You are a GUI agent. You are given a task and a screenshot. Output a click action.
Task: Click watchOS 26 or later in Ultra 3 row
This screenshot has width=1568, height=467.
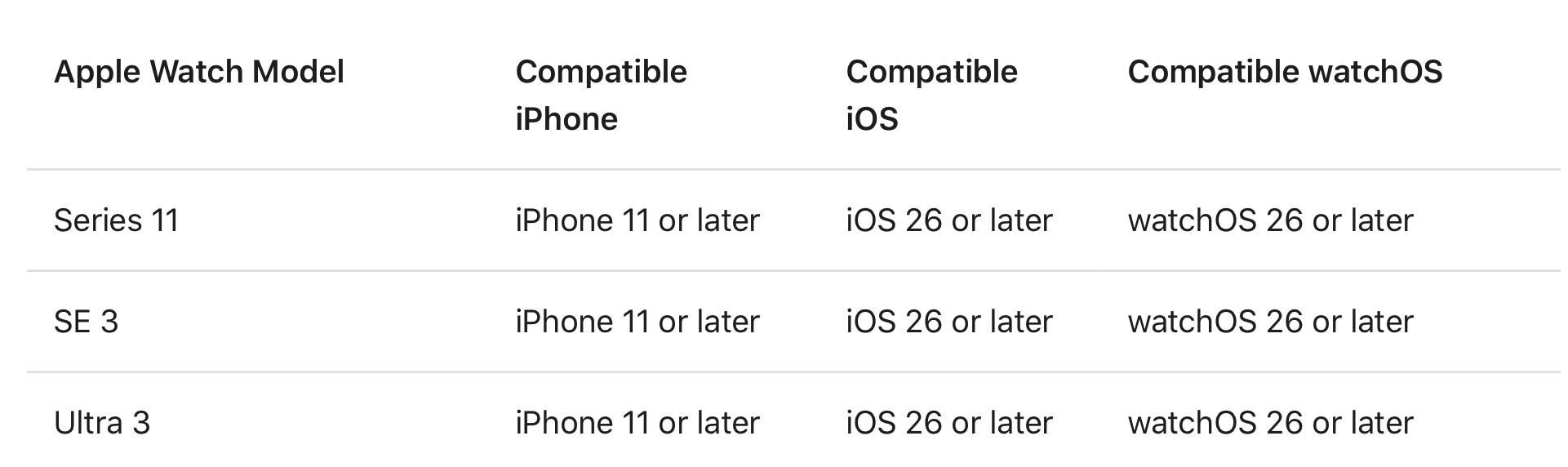coord(1270,423)
